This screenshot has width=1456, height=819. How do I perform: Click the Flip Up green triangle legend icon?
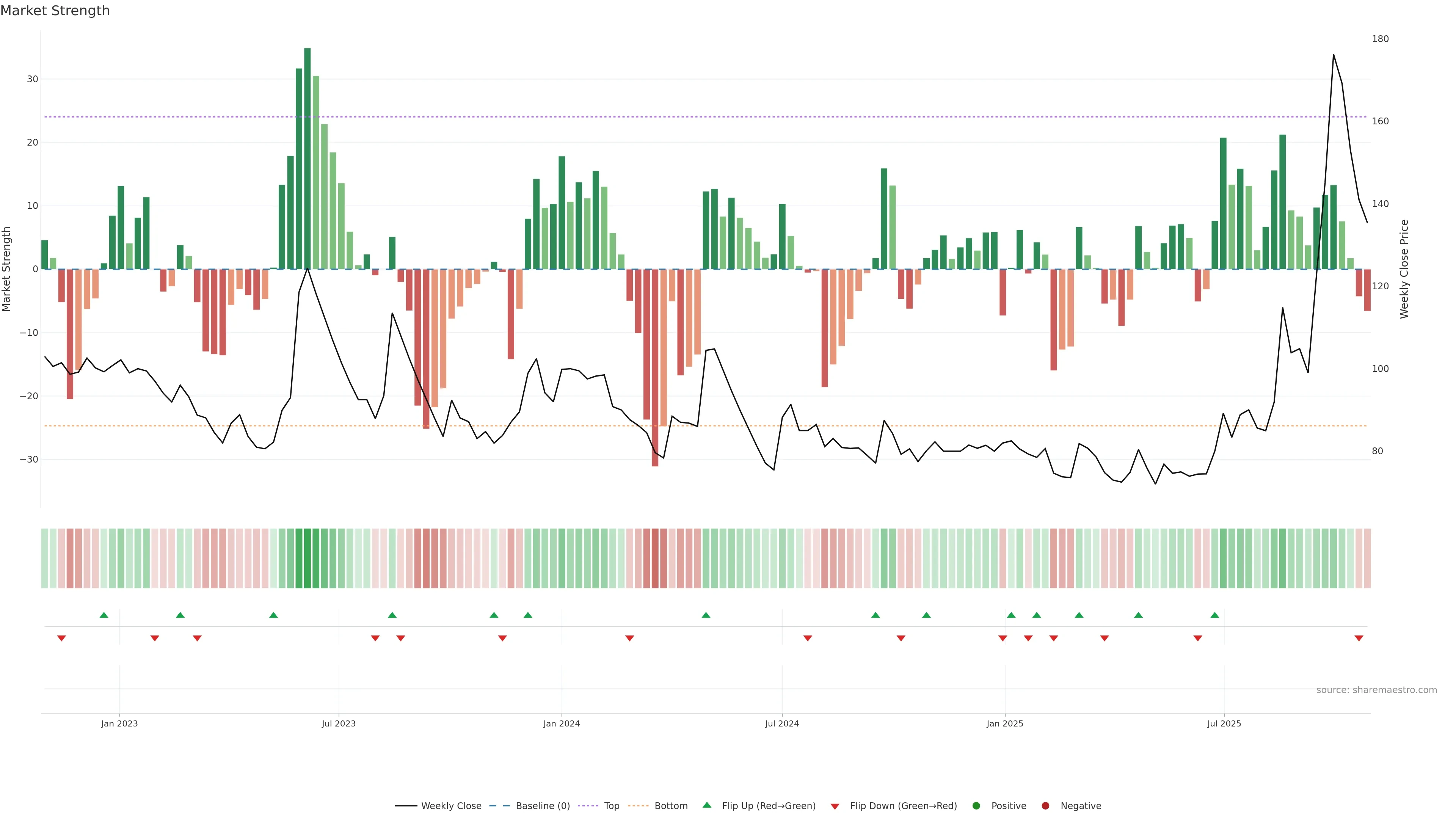point(706,805)
